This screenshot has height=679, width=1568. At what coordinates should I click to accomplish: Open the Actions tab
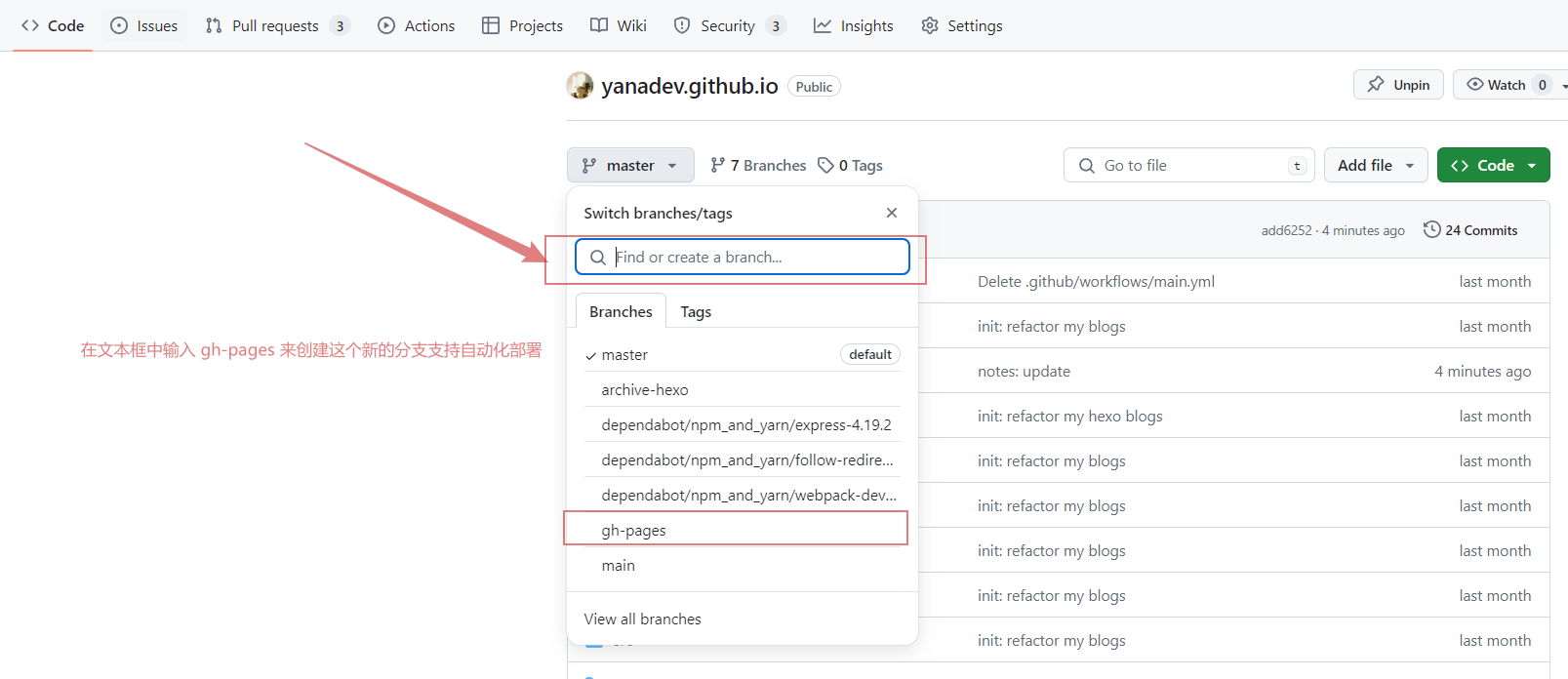417,25
